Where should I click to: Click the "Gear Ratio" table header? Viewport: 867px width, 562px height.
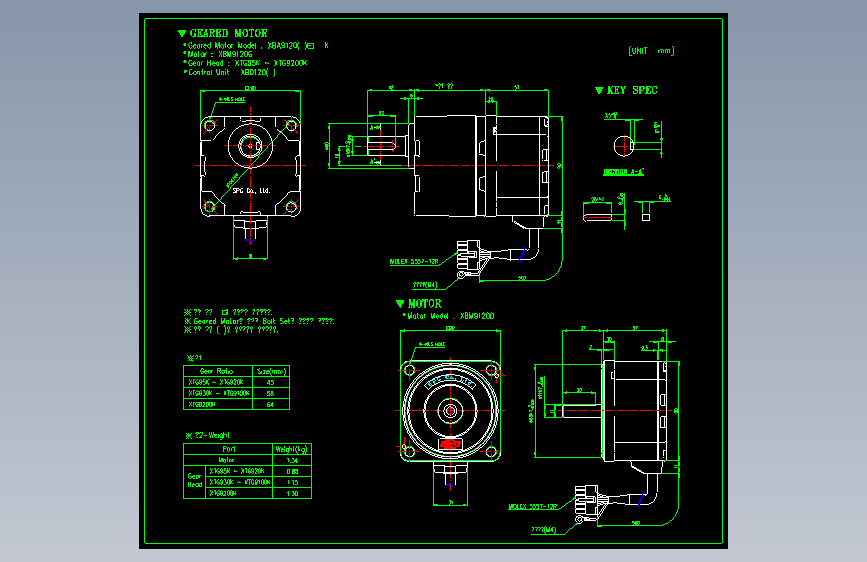click(x=216, y=371)
